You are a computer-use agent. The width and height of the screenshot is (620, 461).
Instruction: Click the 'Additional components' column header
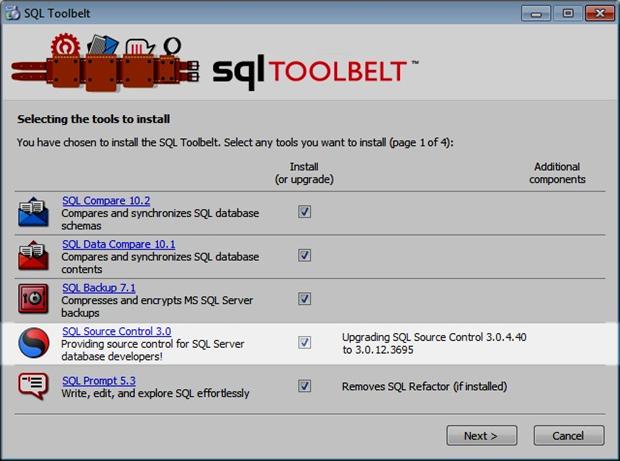tap(557, 173)
